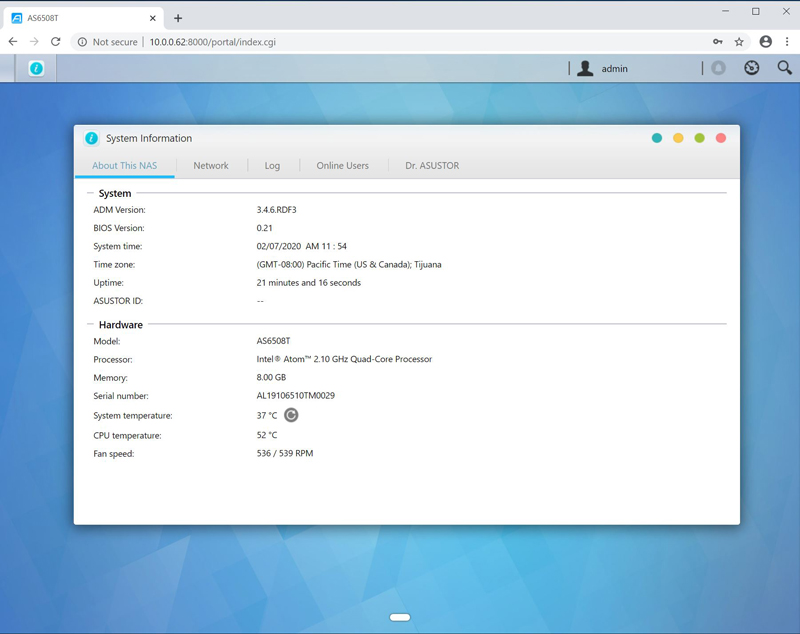Go to the Dr. ASUSTOR tab
This screenshot has height=634, width=800.
[x=432, y=166]
